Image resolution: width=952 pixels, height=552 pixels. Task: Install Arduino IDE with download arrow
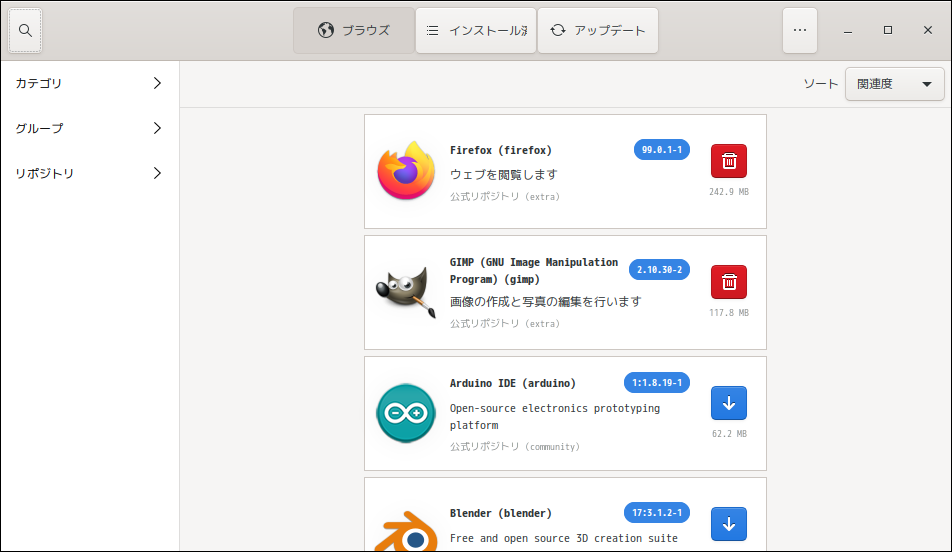(x=729, y=403)
